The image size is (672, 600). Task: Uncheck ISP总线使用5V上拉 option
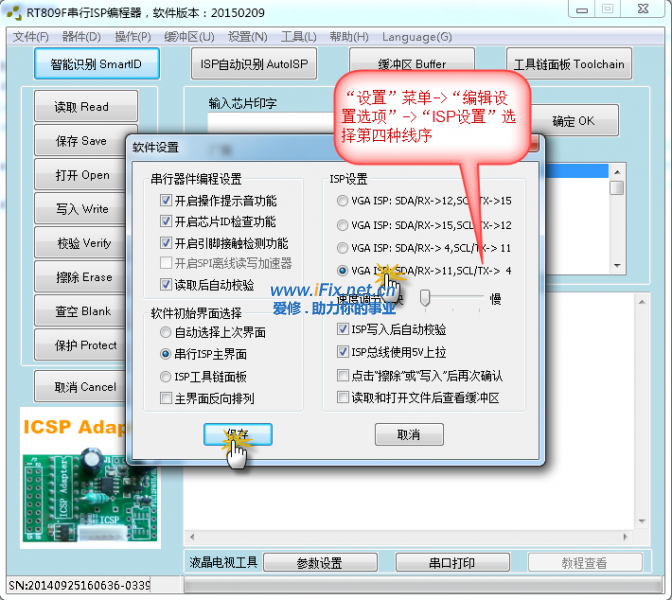(x=344, y=352)
